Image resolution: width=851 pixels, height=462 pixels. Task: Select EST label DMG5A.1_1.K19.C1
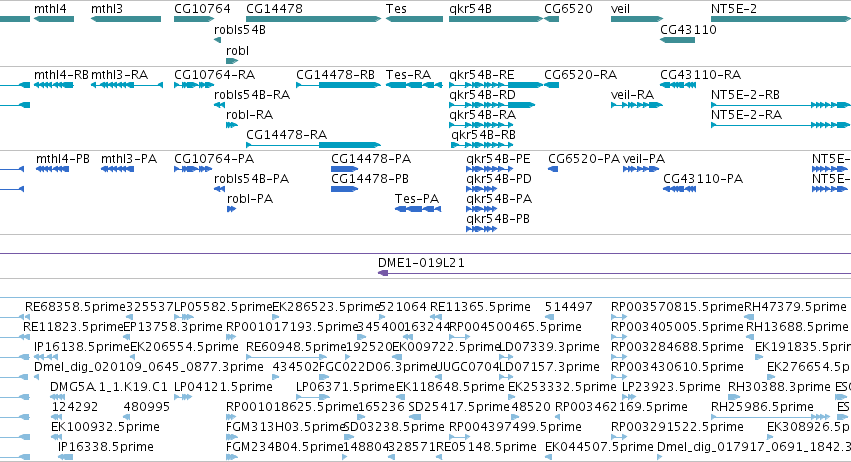[109, 387]
